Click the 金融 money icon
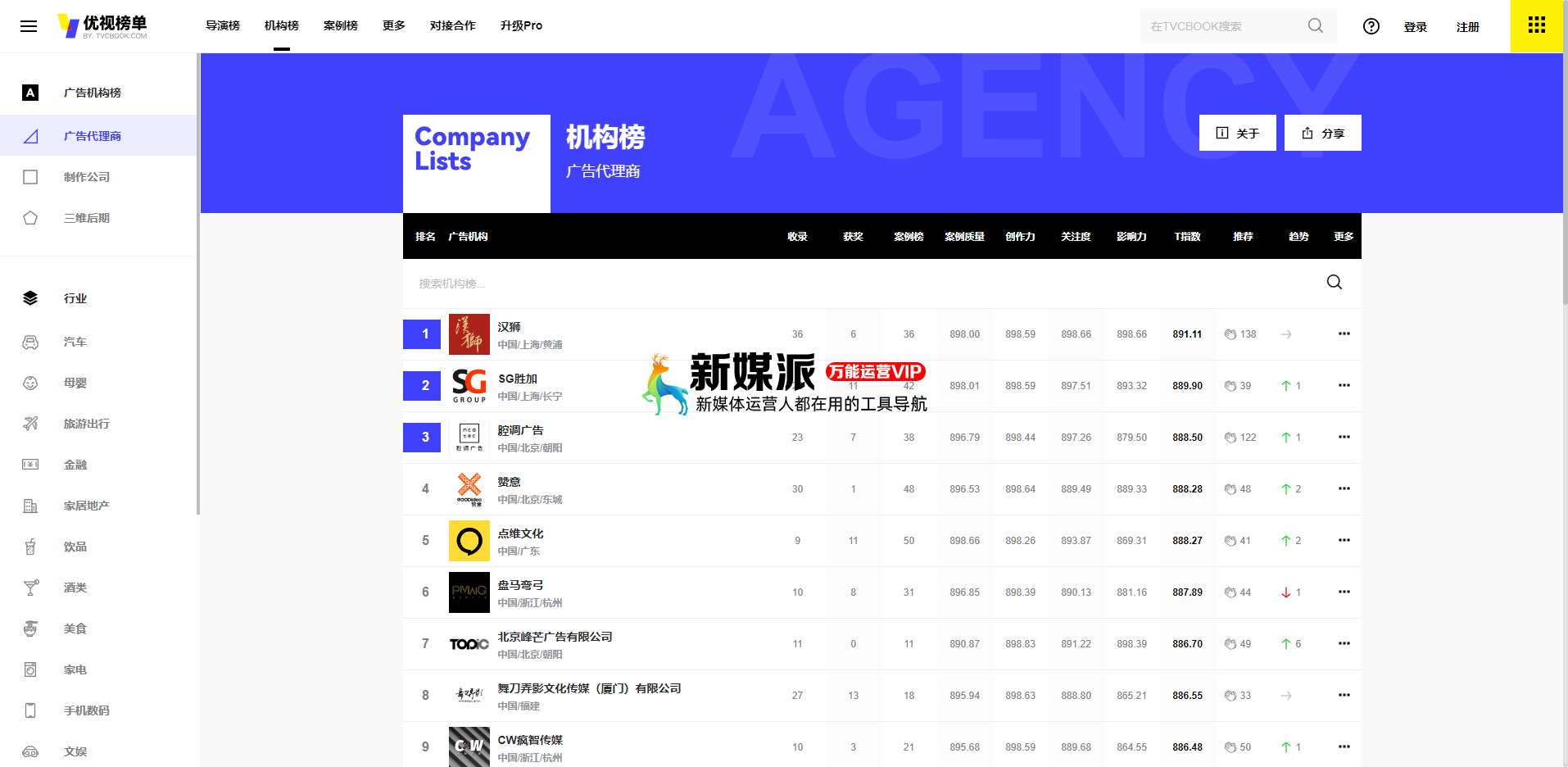Image resolution: width=1568 pixels, height=767 pixels. pos(30,465)
